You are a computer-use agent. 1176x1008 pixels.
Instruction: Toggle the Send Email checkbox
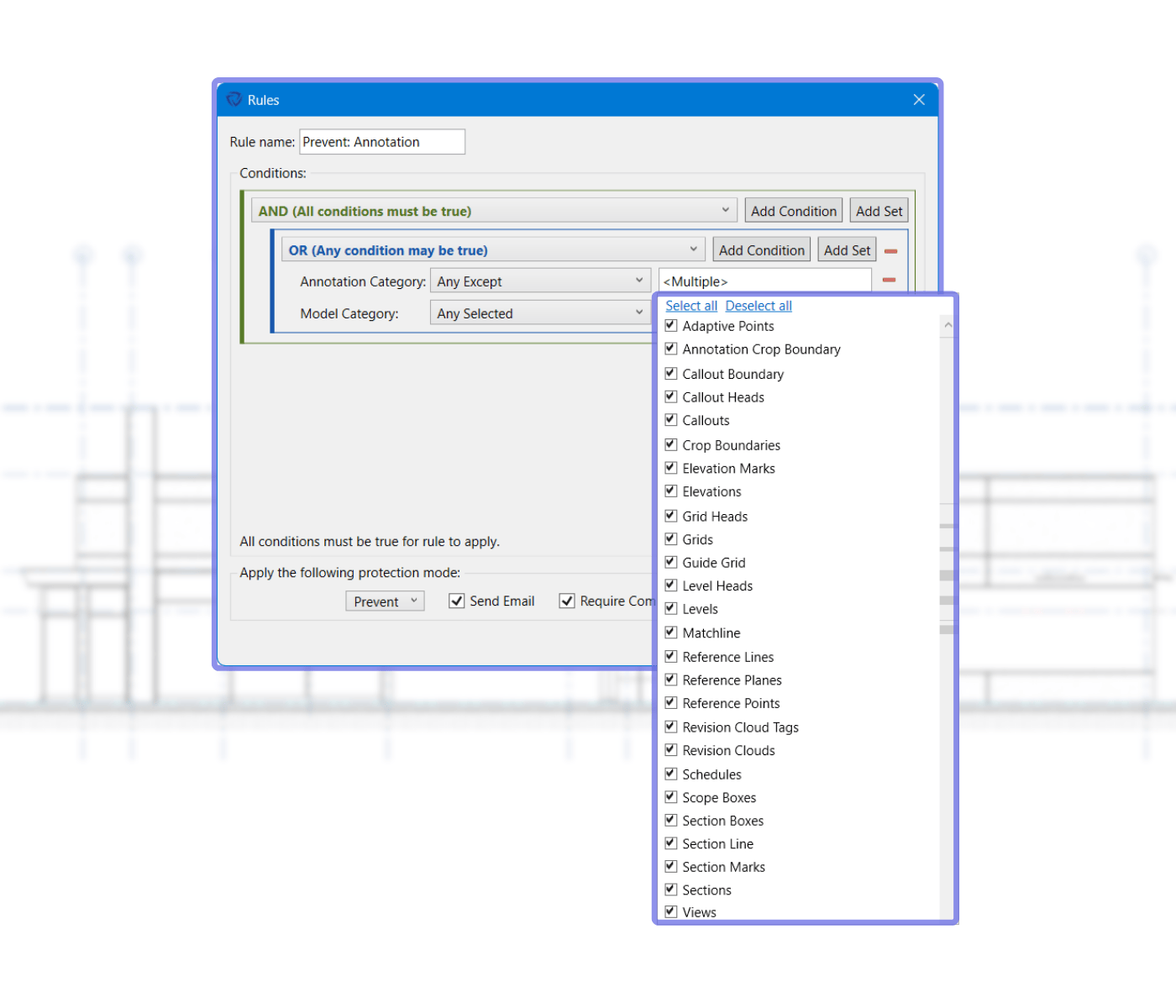[457, 601]
